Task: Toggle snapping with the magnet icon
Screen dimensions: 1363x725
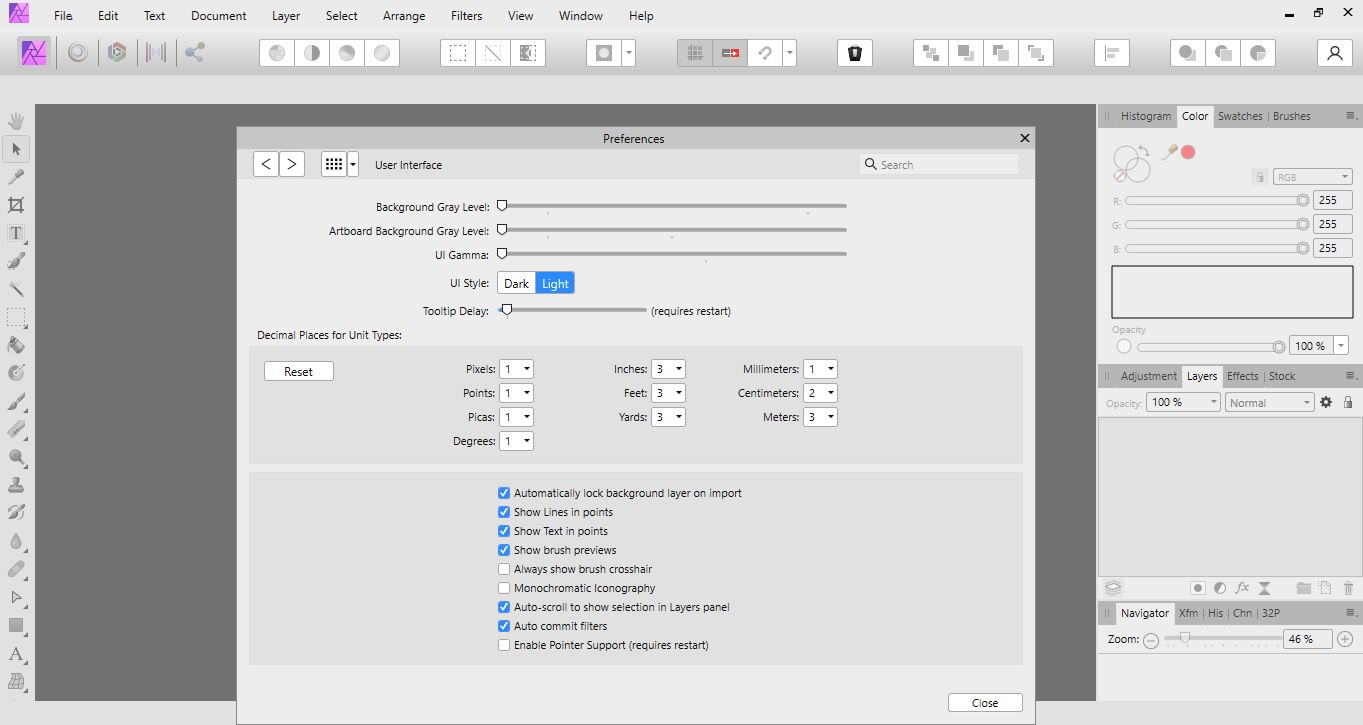Action: (x=766, y=52)
